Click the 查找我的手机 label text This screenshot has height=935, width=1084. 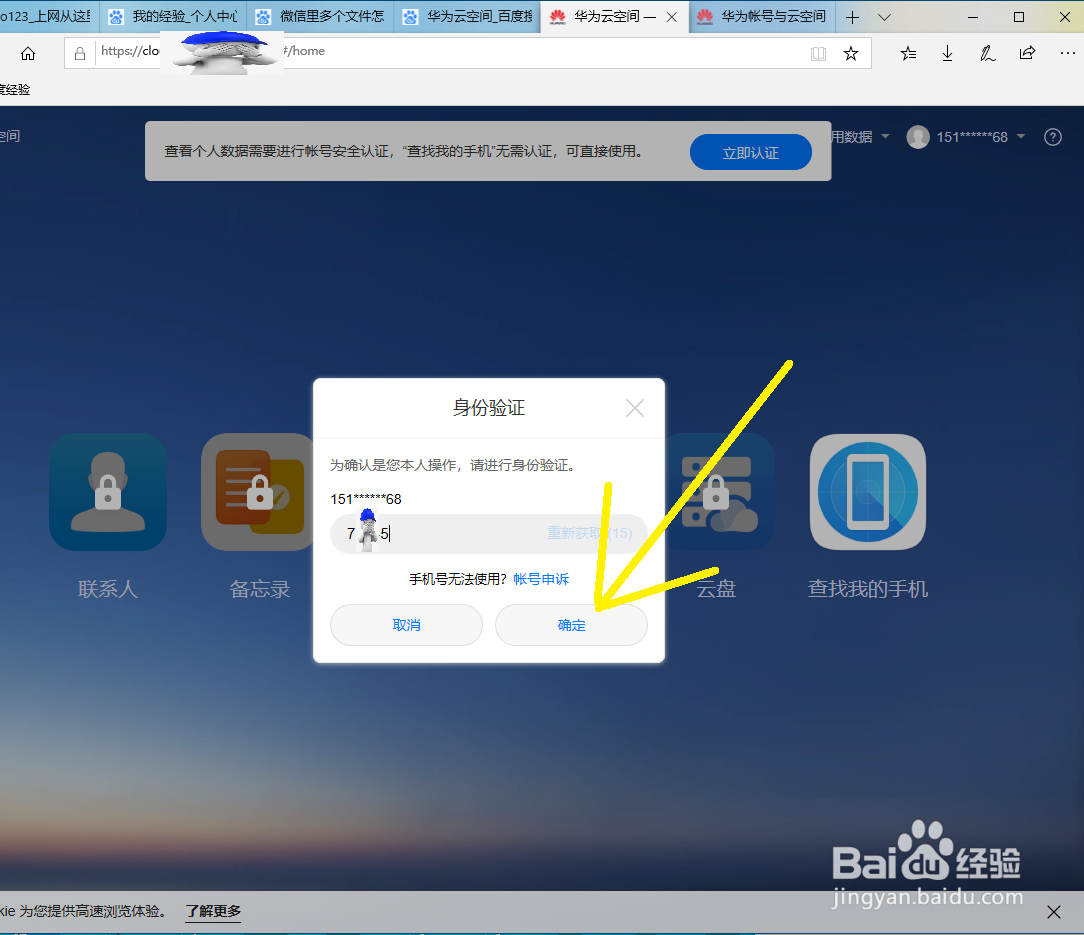coord(868,589)
